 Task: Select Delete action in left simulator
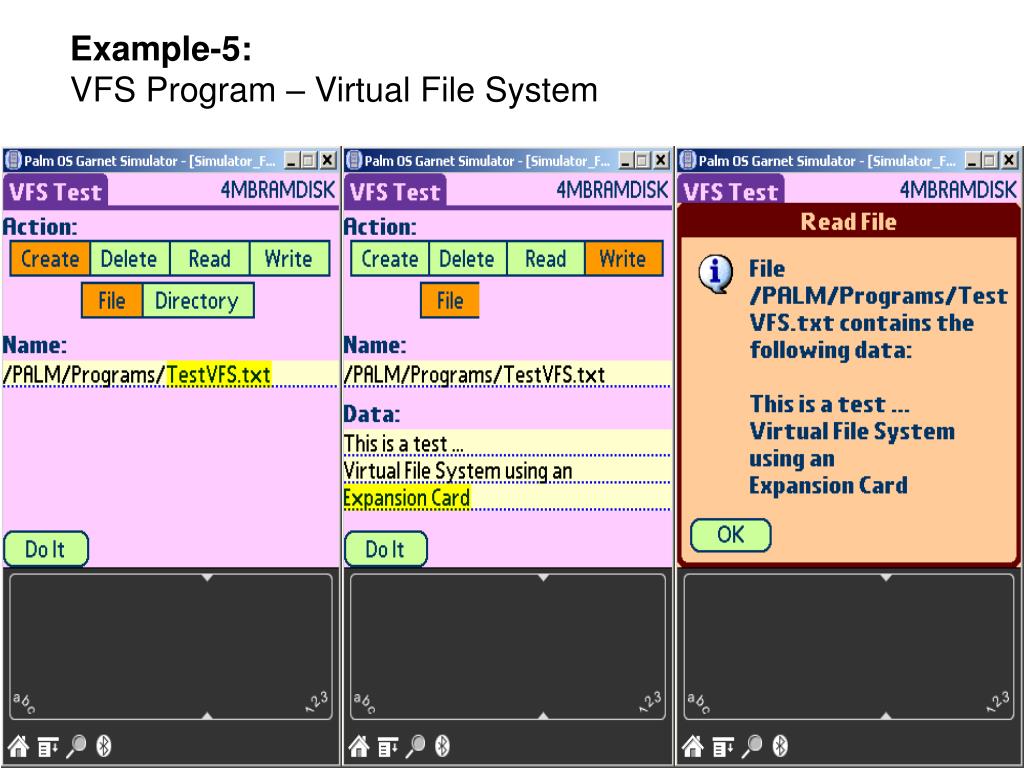click(x=129, y=259)
